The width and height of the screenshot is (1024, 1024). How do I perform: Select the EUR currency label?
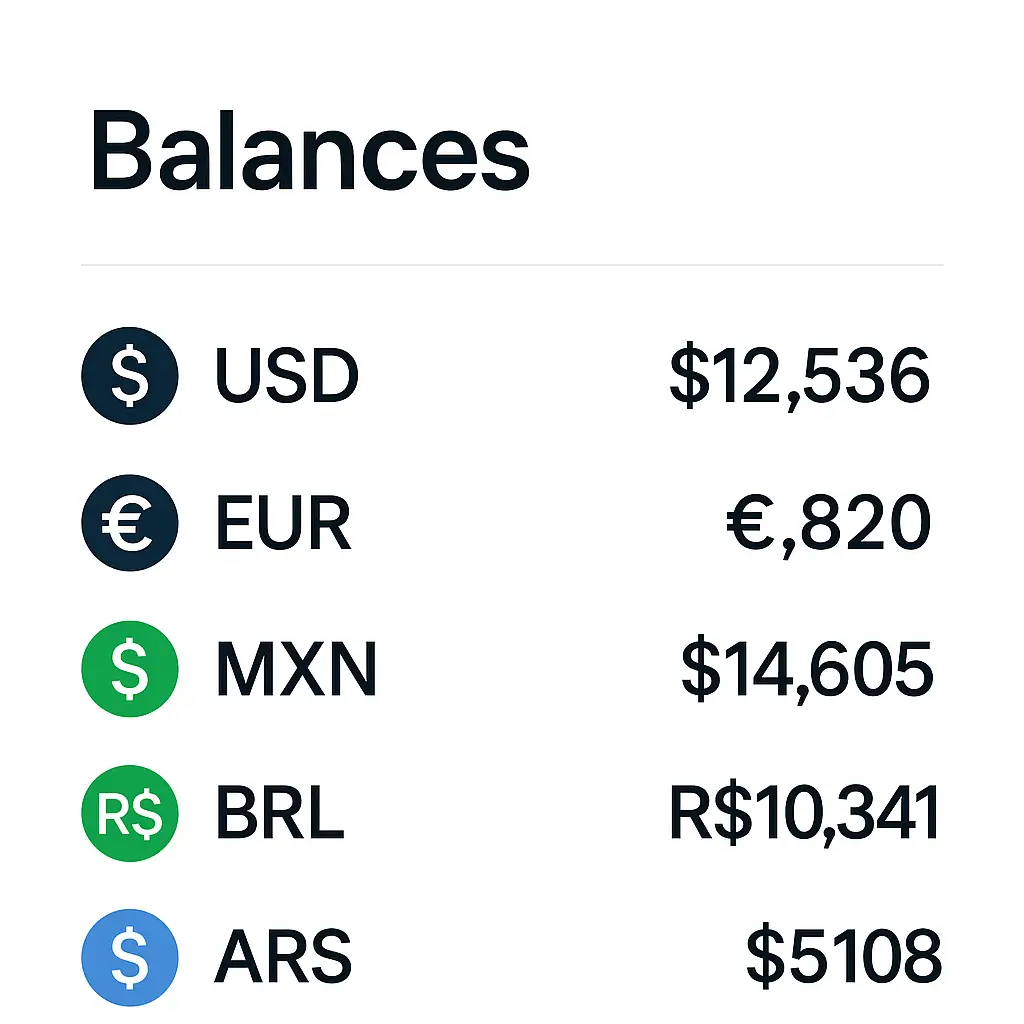click(x=283, y=523)
